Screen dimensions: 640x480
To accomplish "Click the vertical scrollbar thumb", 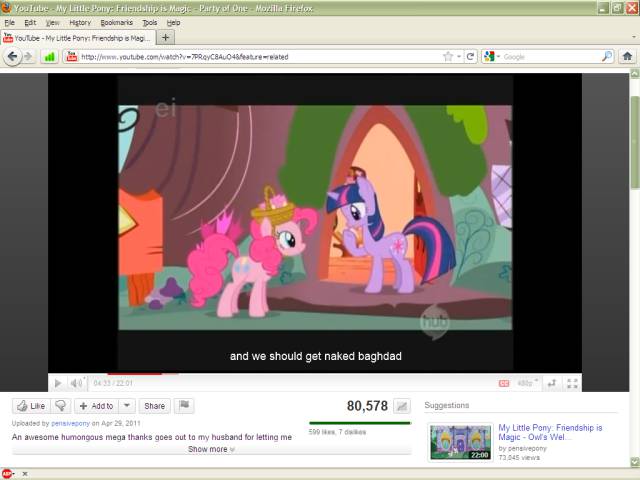I will [x=635, y=141].
